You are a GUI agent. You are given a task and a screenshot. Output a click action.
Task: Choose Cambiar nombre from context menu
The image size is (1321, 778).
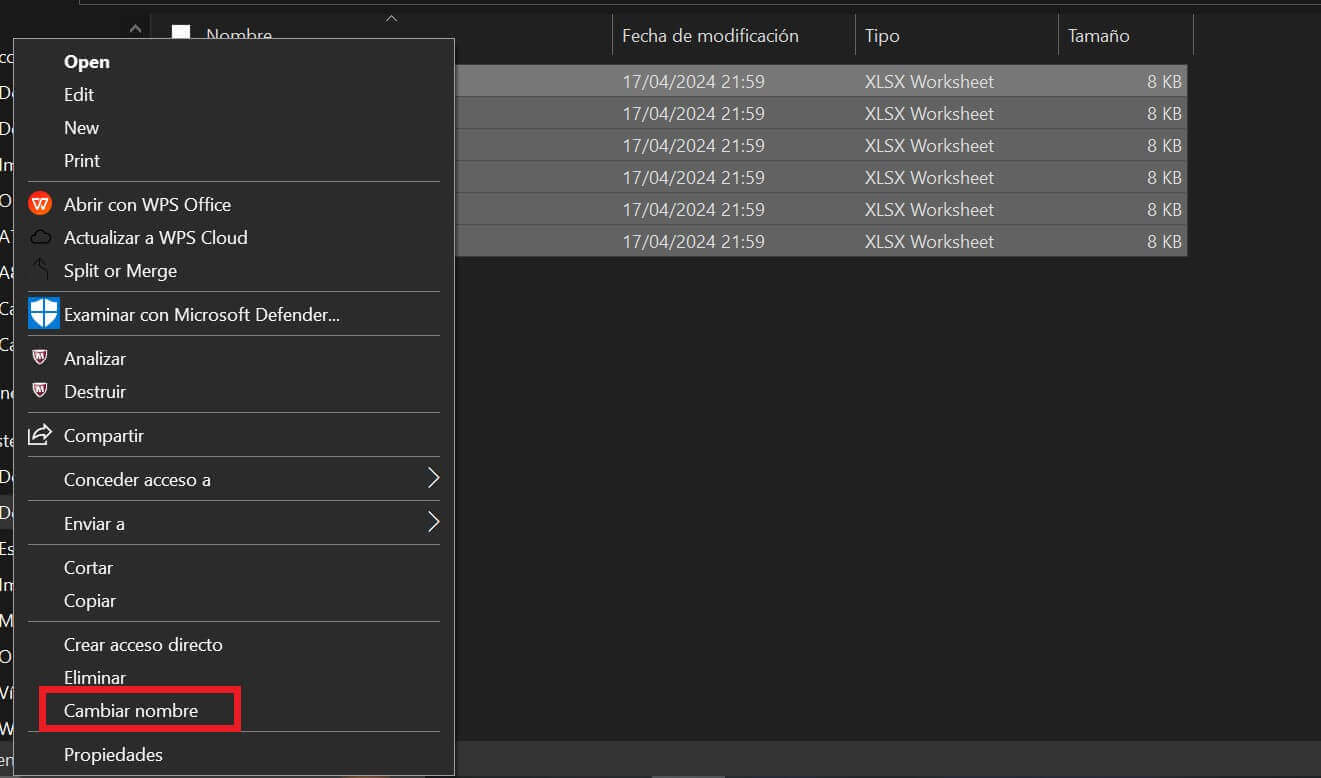tap(131, 711)
